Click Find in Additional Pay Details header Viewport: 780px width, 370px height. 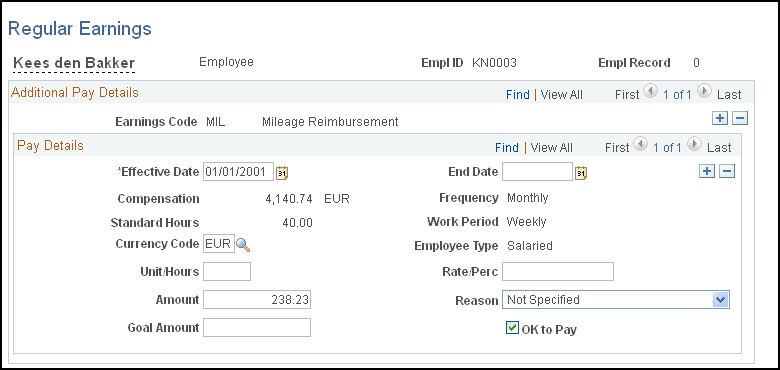coord(518,94)
